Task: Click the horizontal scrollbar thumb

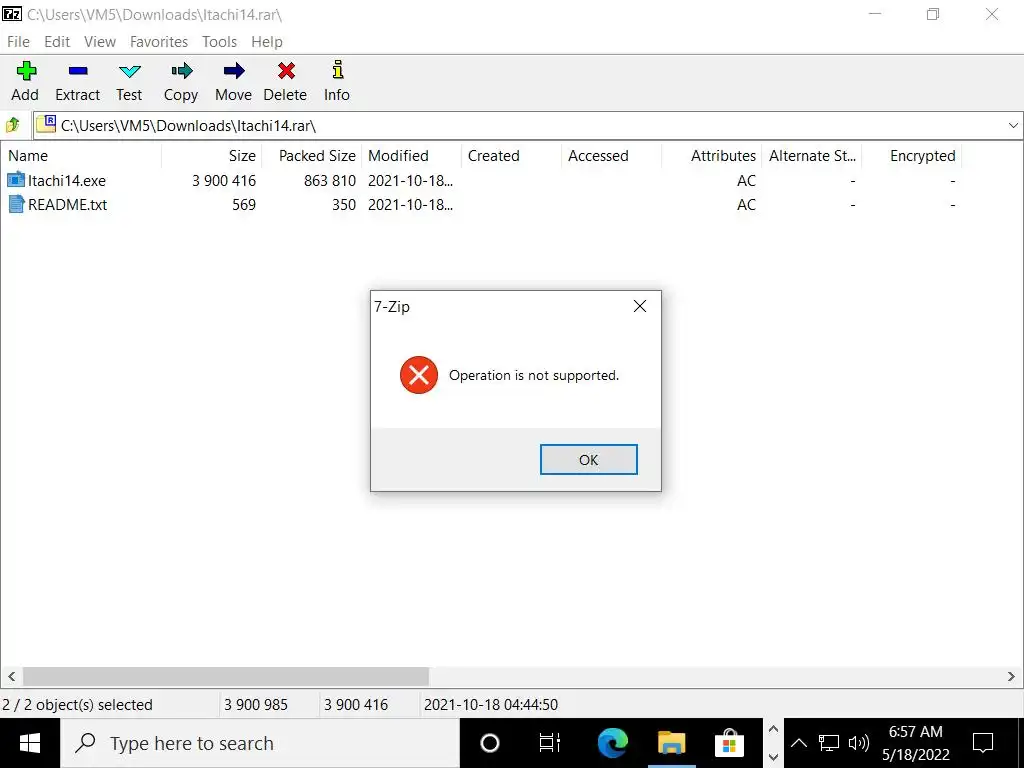Action: (x=226, y=677)
